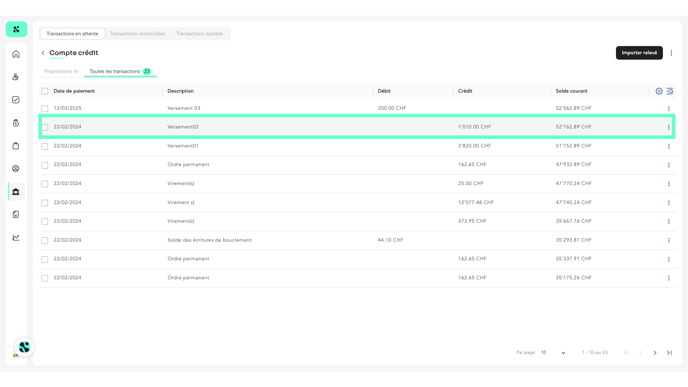This screenshot has height=387, width=688.
Task: Open the round circle icon in sidebar
Action: (x=16, y=168)
